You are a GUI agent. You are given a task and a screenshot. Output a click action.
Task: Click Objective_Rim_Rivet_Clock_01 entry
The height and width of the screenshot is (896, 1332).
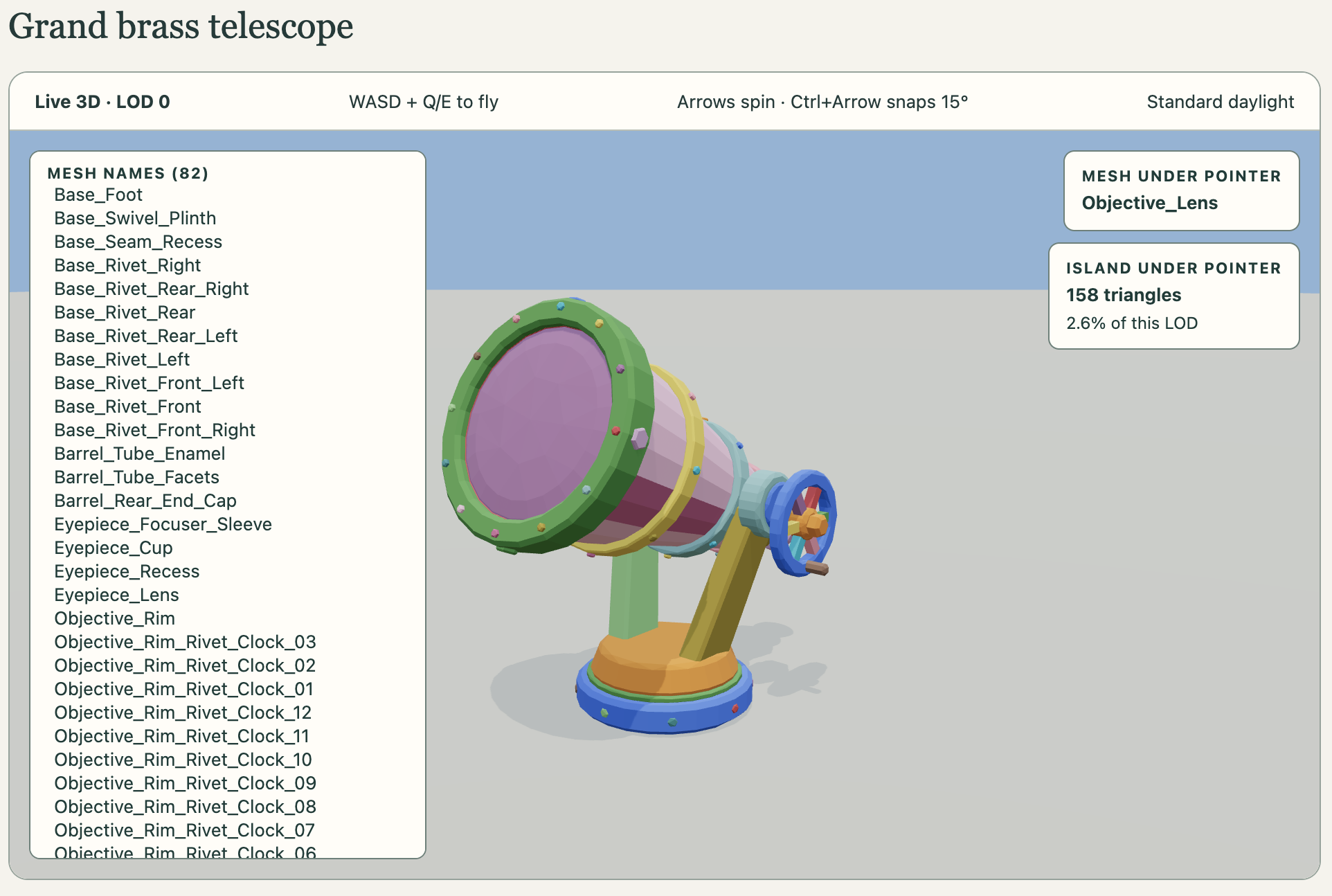coord(183,689)
